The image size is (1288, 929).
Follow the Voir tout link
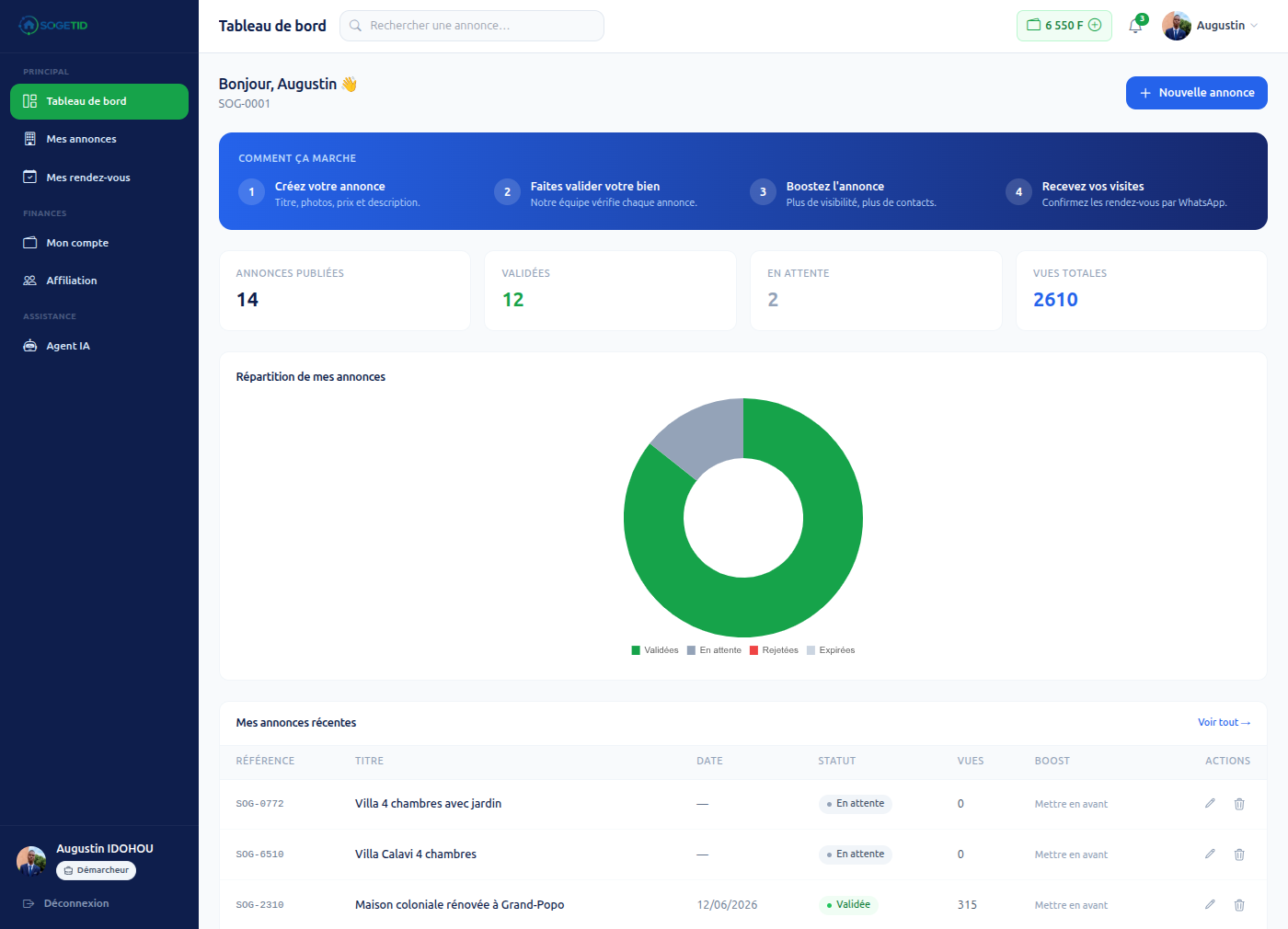pos(1224,723)
